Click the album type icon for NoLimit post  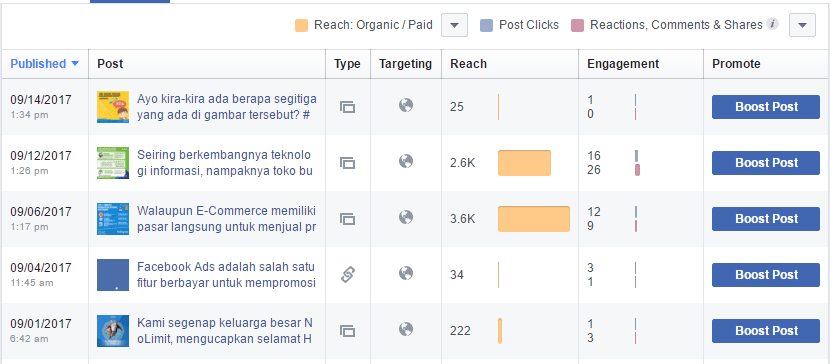coord(347,331)
